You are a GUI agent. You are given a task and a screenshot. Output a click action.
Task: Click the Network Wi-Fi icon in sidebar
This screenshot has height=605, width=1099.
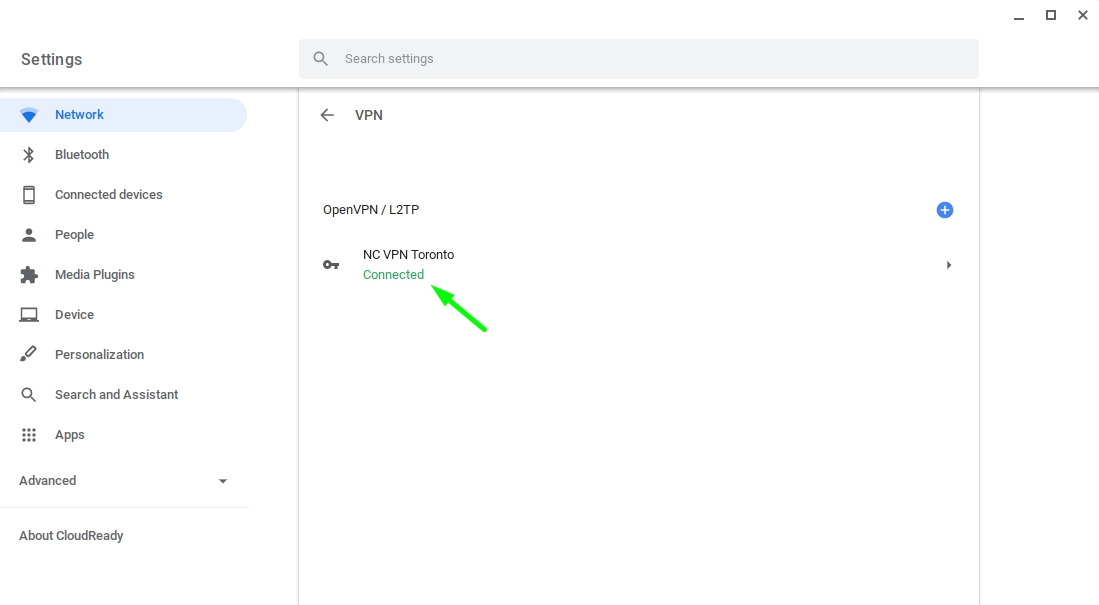point(29,115)
